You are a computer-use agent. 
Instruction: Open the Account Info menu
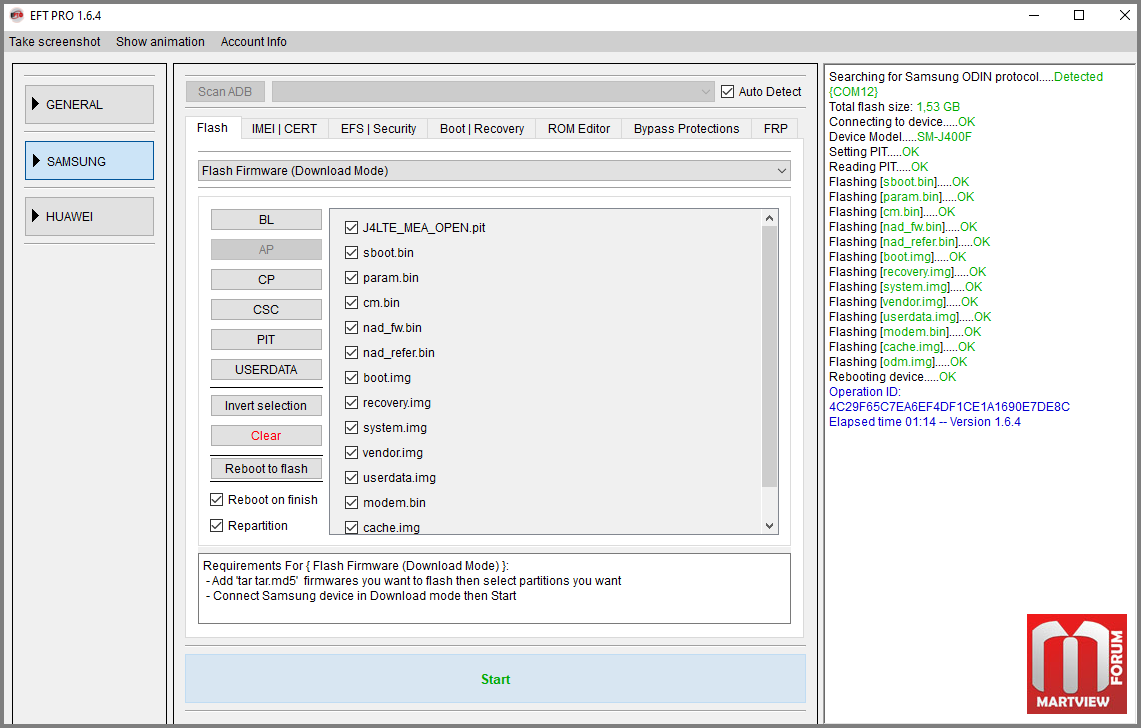click(253, 42)
